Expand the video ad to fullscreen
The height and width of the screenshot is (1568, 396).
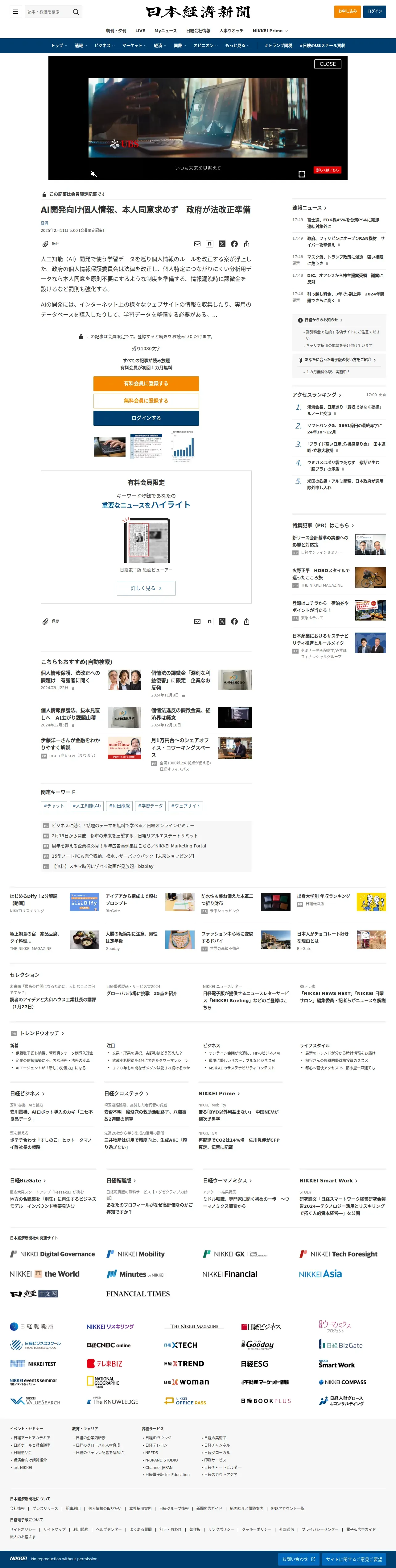(302, 174)
